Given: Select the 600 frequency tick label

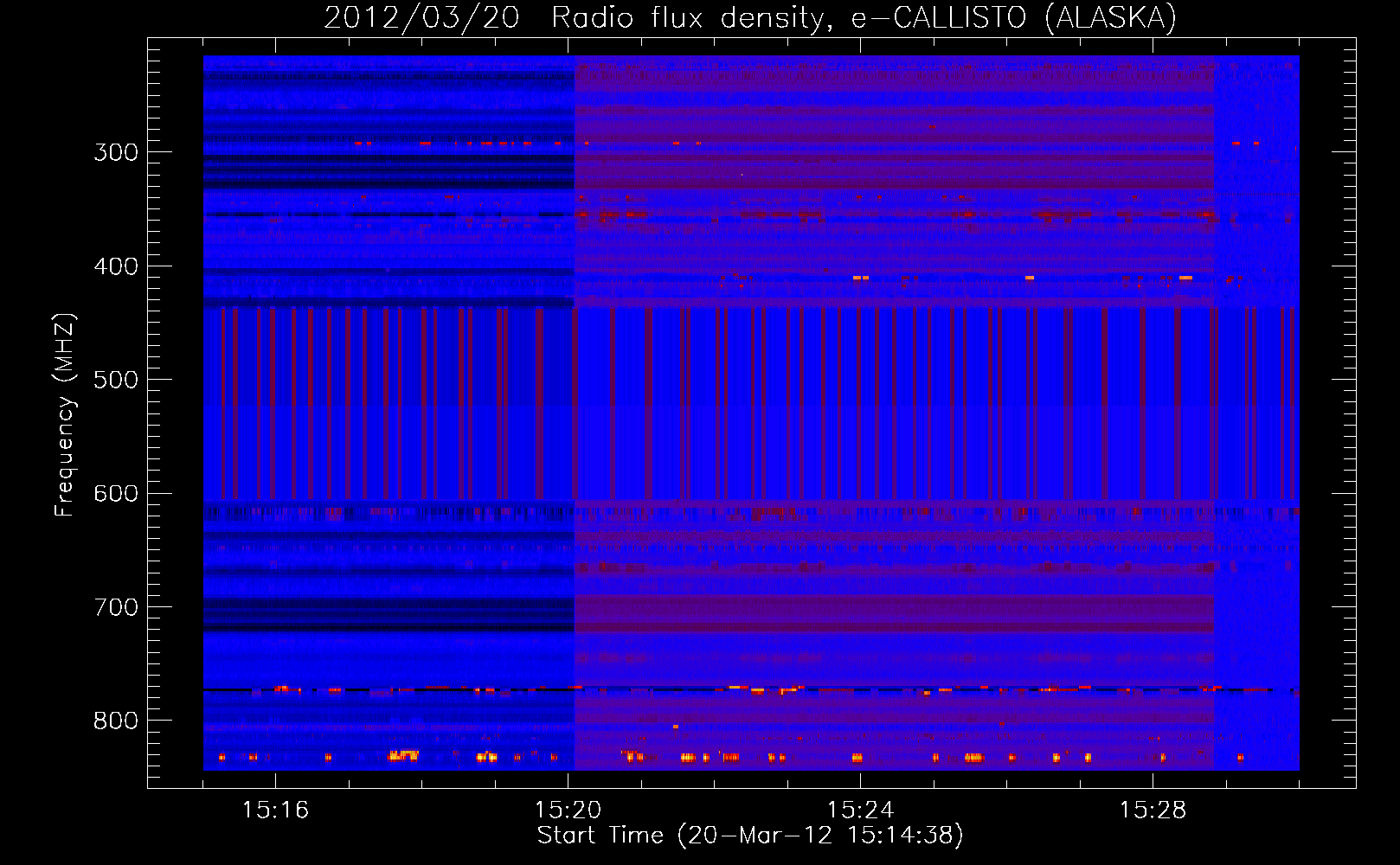Looking at the screenshot, I should click(x=116, y=494).
